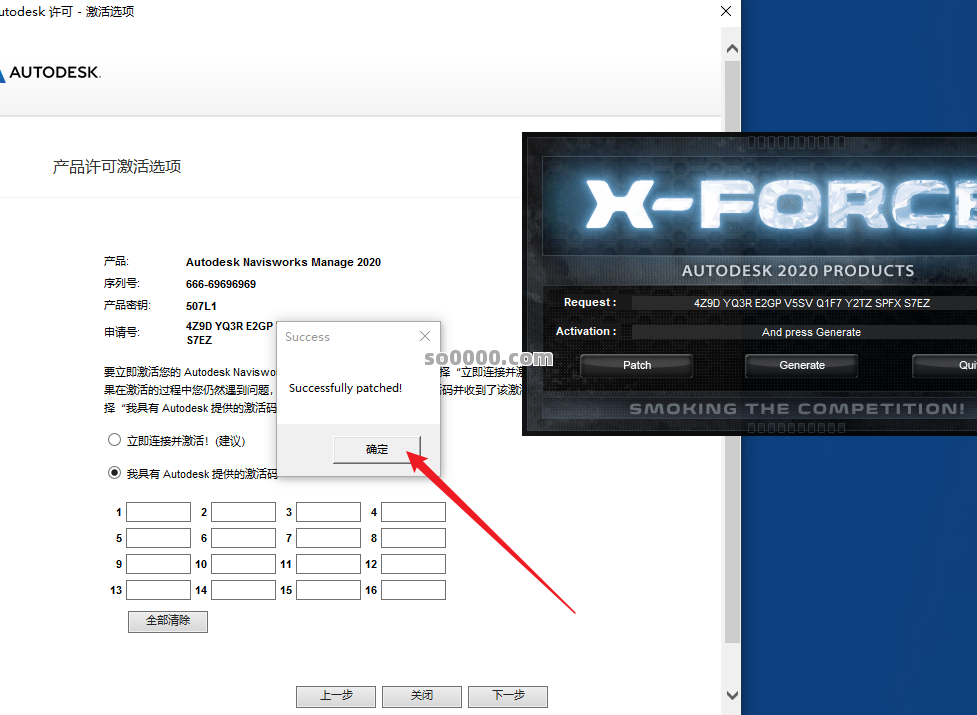977x715 pixels.
Task: Close the Autodesk licensing window
Action: point(726,11)
